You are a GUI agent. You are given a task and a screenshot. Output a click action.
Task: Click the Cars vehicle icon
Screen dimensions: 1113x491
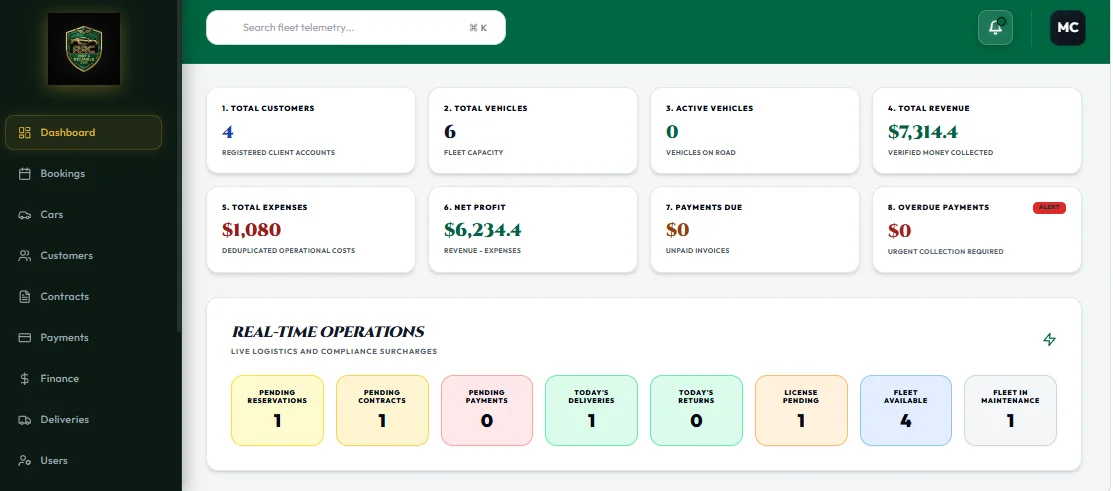pyautogui.click(x=25, y=215)
